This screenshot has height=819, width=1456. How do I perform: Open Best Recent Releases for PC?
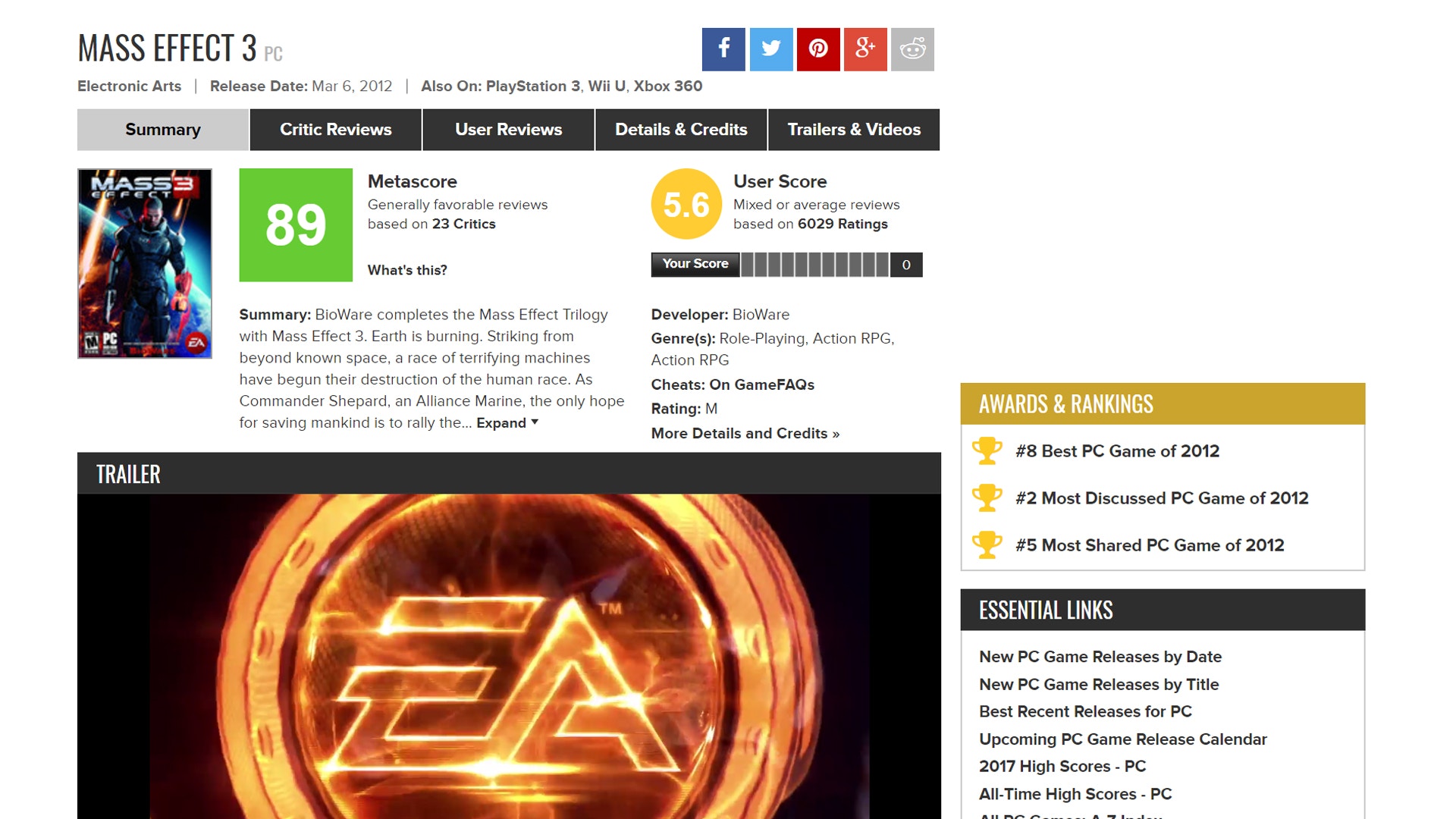coord(1085,711)
